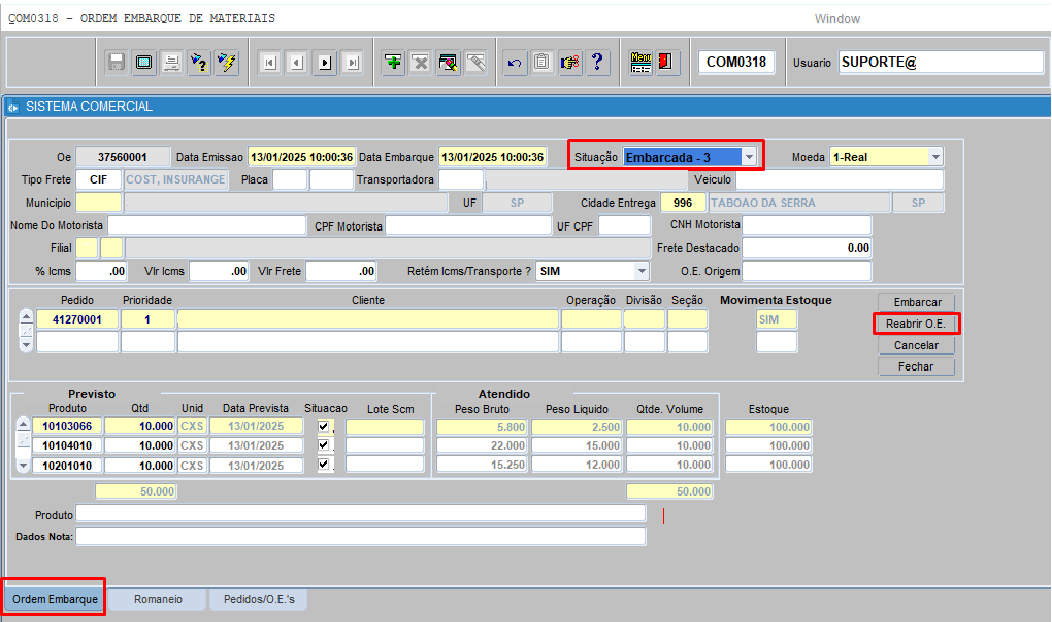1052x622 pixels.
Task: Click the Cidade Entrega code 996 field
Action: [683, 203]
